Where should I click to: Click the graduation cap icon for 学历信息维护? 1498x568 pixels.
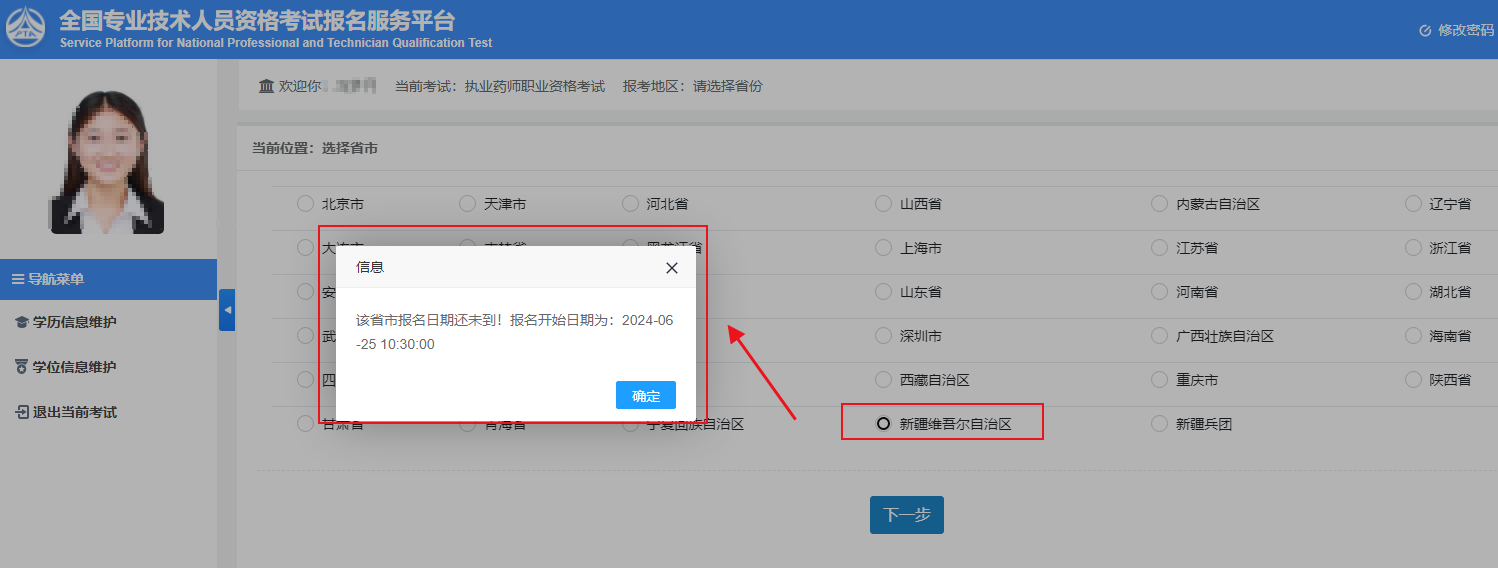(21, 323)
